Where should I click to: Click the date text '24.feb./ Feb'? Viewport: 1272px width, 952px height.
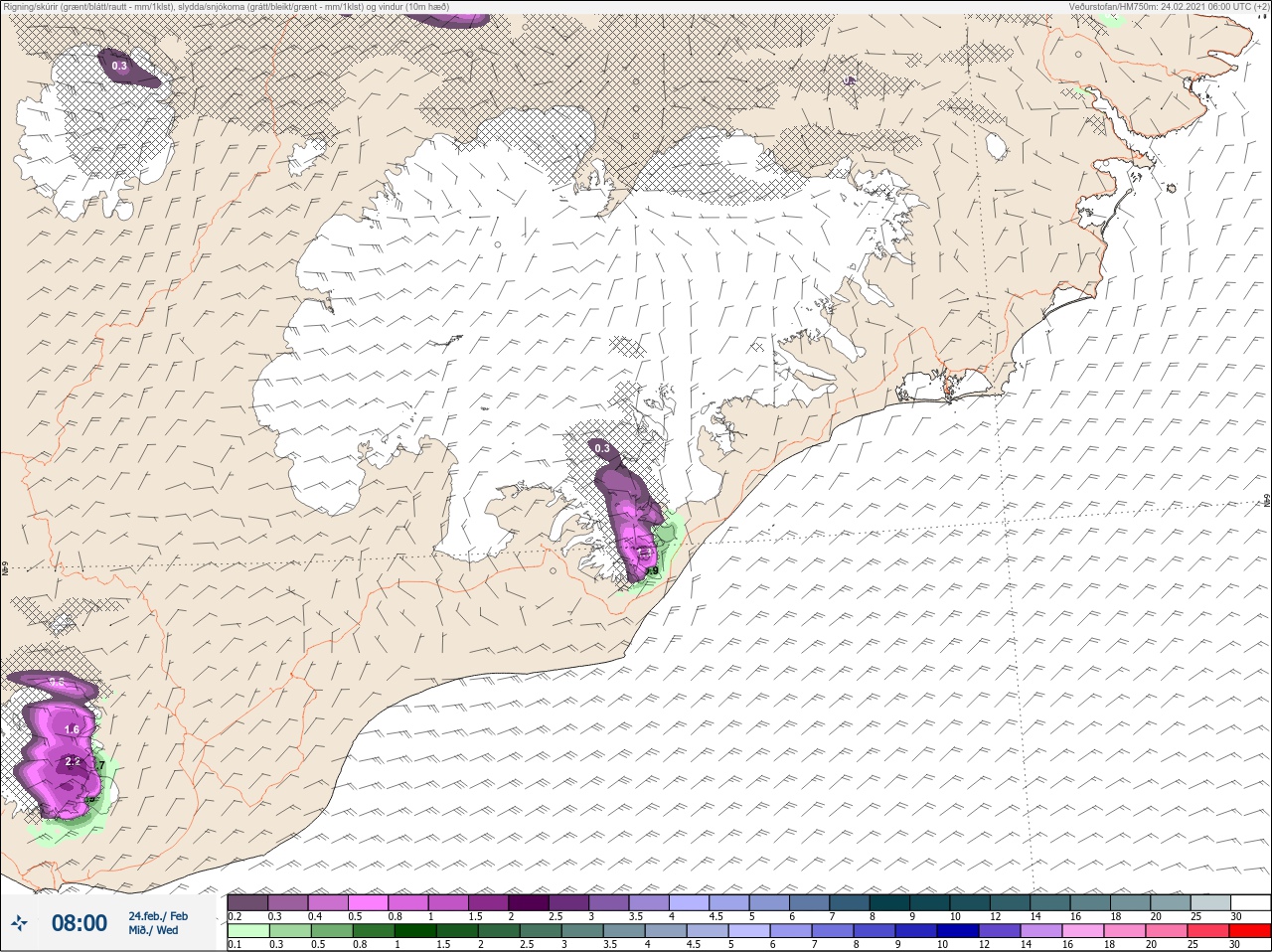coord(157,915)
